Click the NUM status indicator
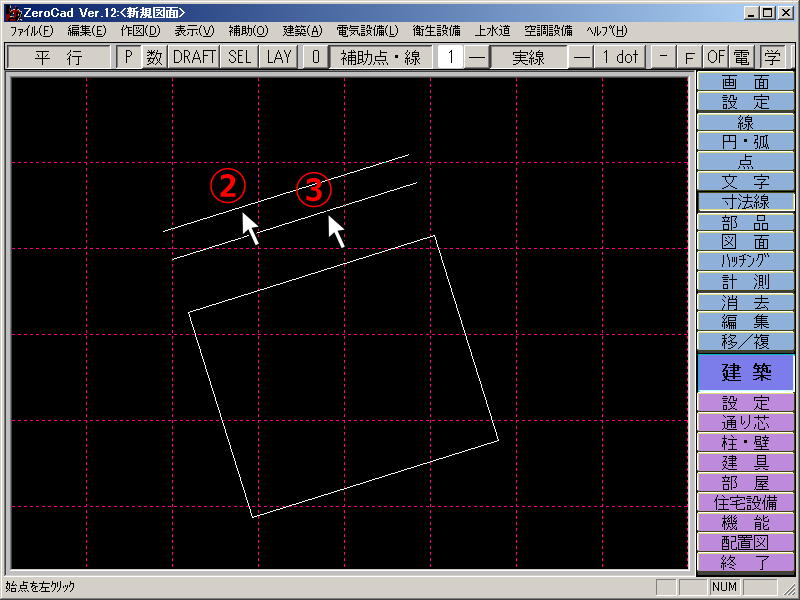The image size is (800, 600). click(724, 587)
